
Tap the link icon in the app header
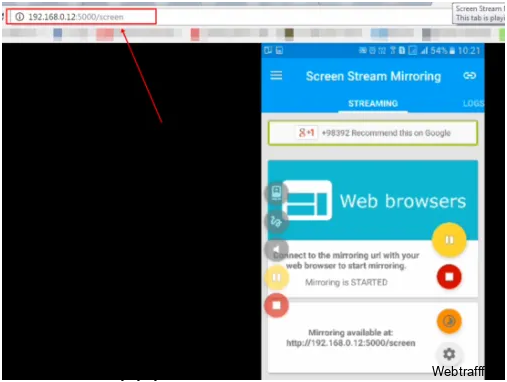469,76
